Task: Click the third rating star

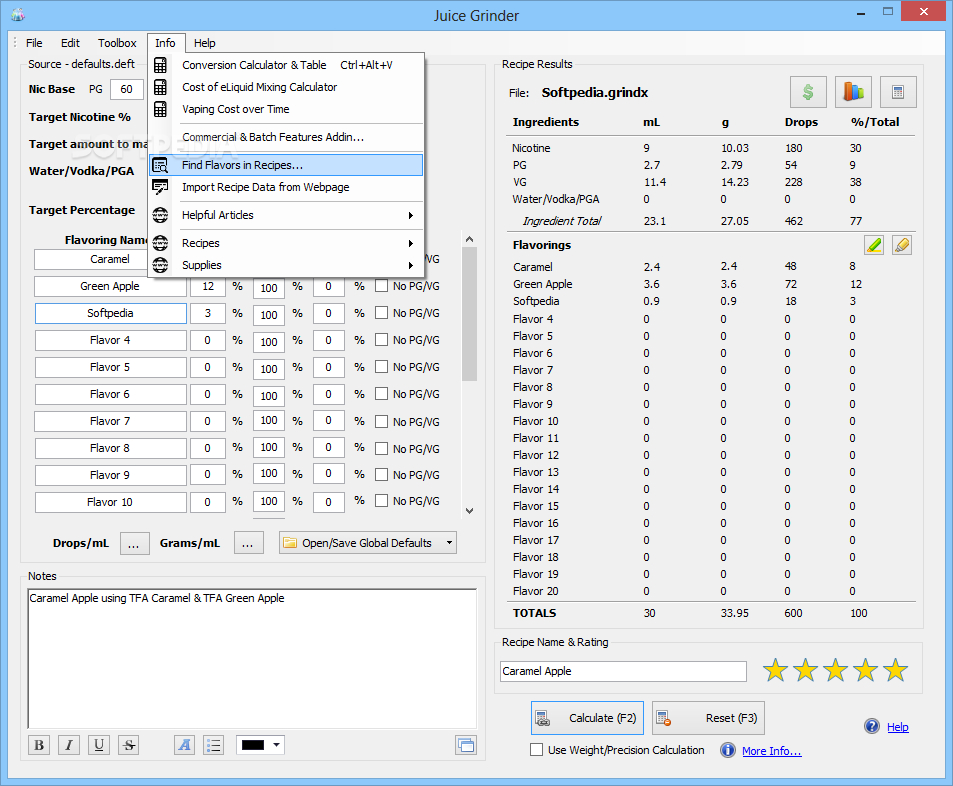Action: click(x=835, y=670)
